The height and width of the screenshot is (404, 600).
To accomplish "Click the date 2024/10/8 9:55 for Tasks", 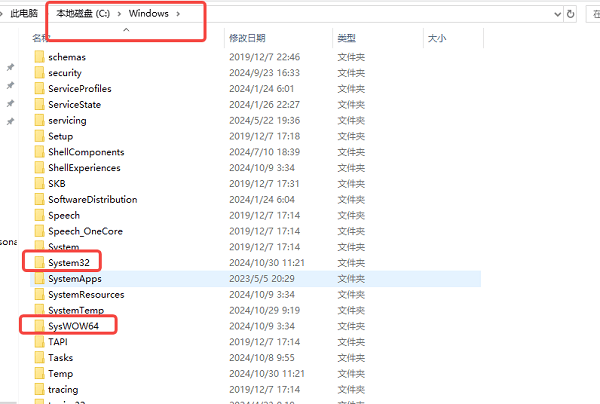I will [262, 358].
